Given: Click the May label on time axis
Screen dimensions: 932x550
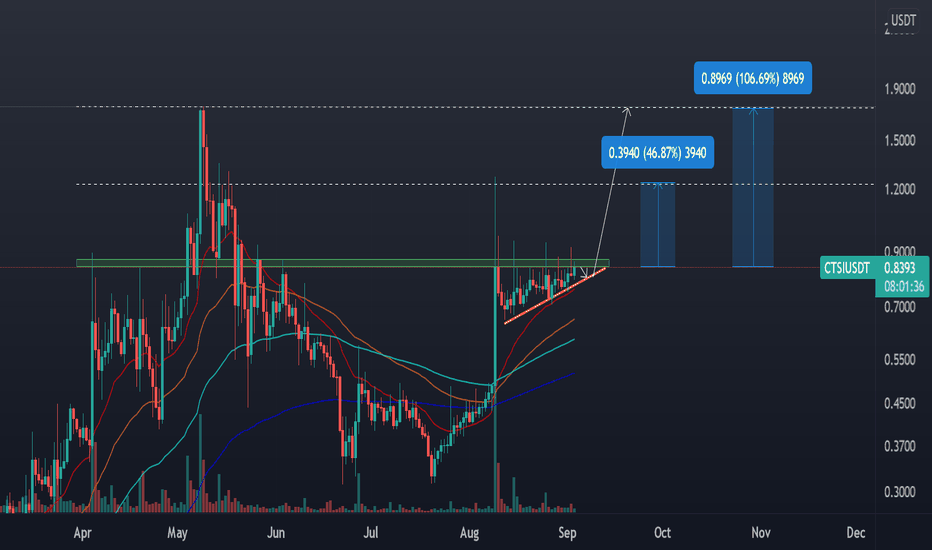Looking at the screenshot, I should (x=177, y=533).
